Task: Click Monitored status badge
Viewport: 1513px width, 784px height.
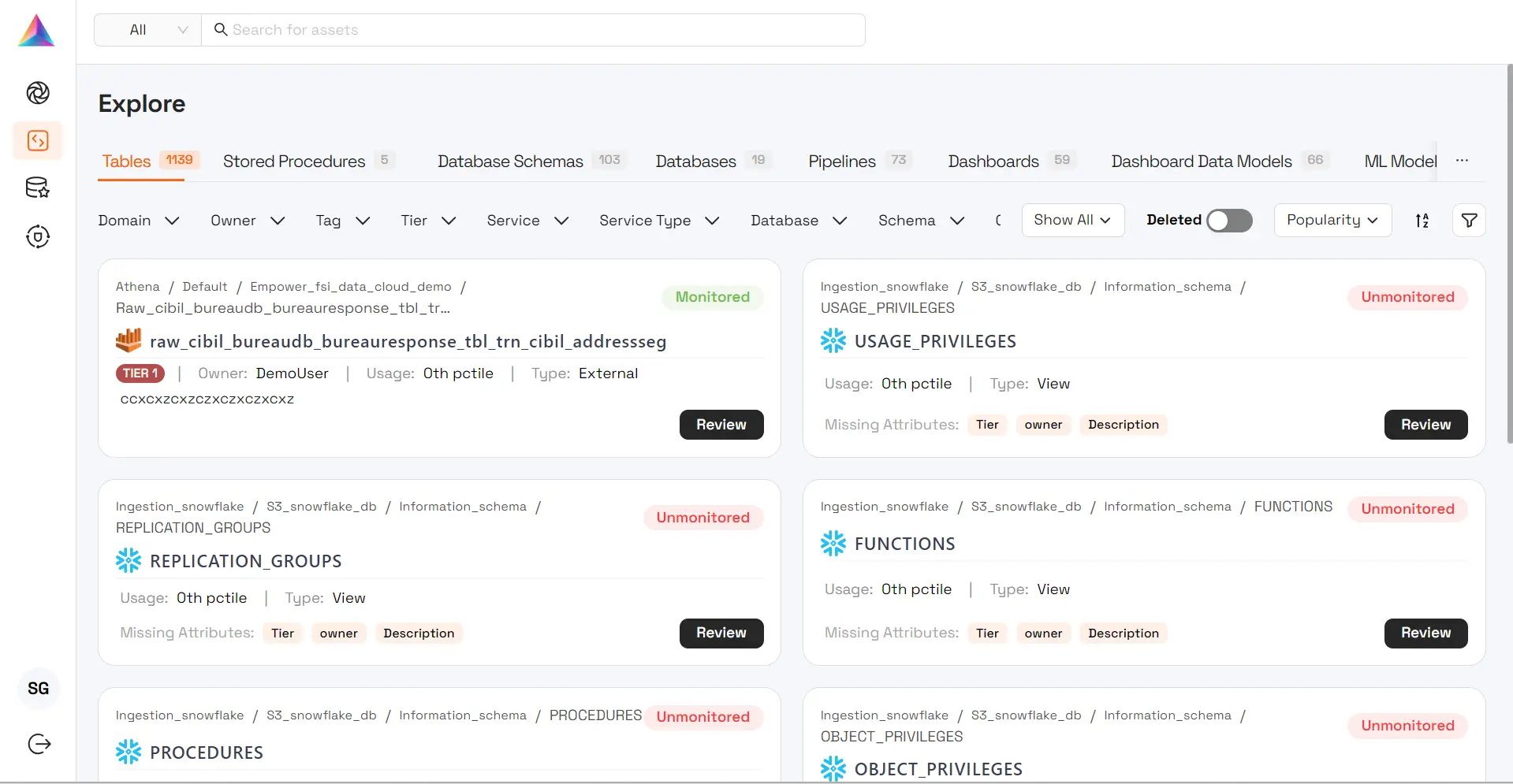Action: (712, 297)
